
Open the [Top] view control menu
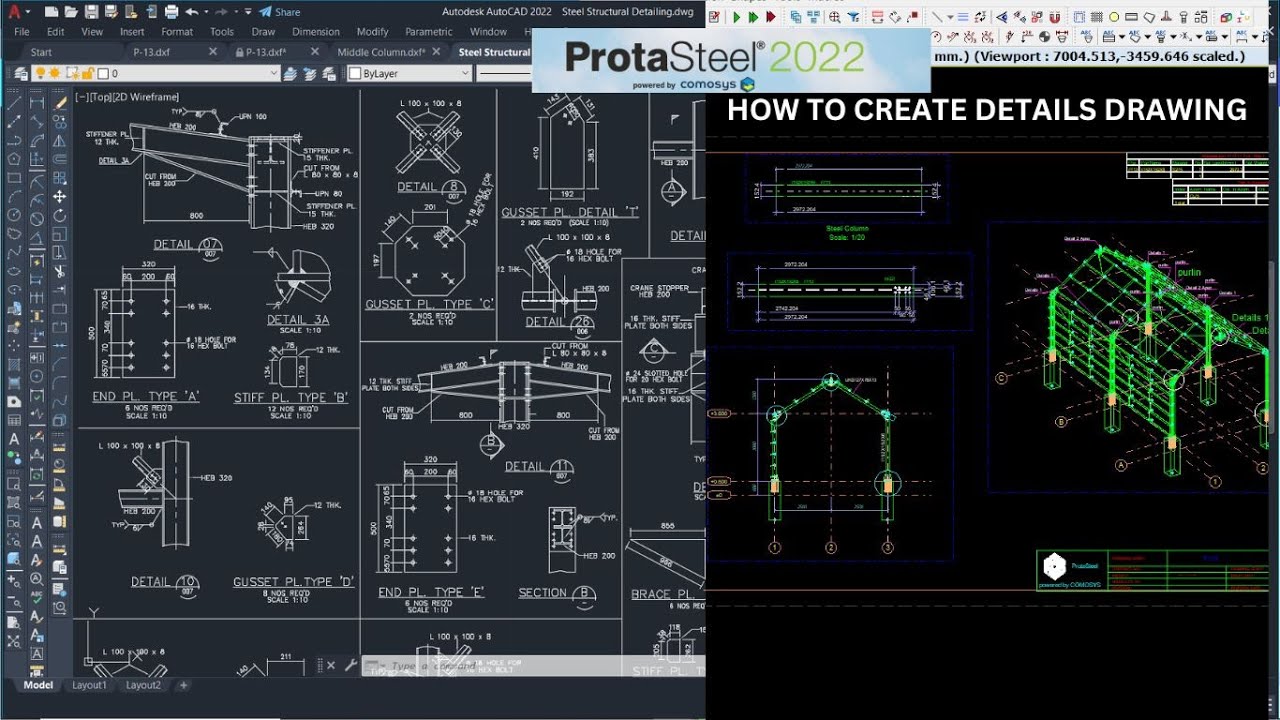[x=99, y=97]
